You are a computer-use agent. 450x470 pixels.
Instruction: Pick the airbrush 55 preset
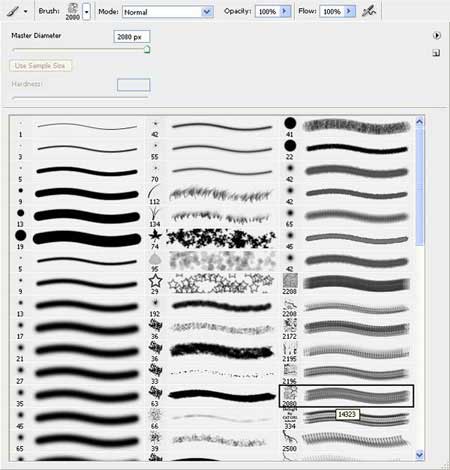[x=212, y=150]
